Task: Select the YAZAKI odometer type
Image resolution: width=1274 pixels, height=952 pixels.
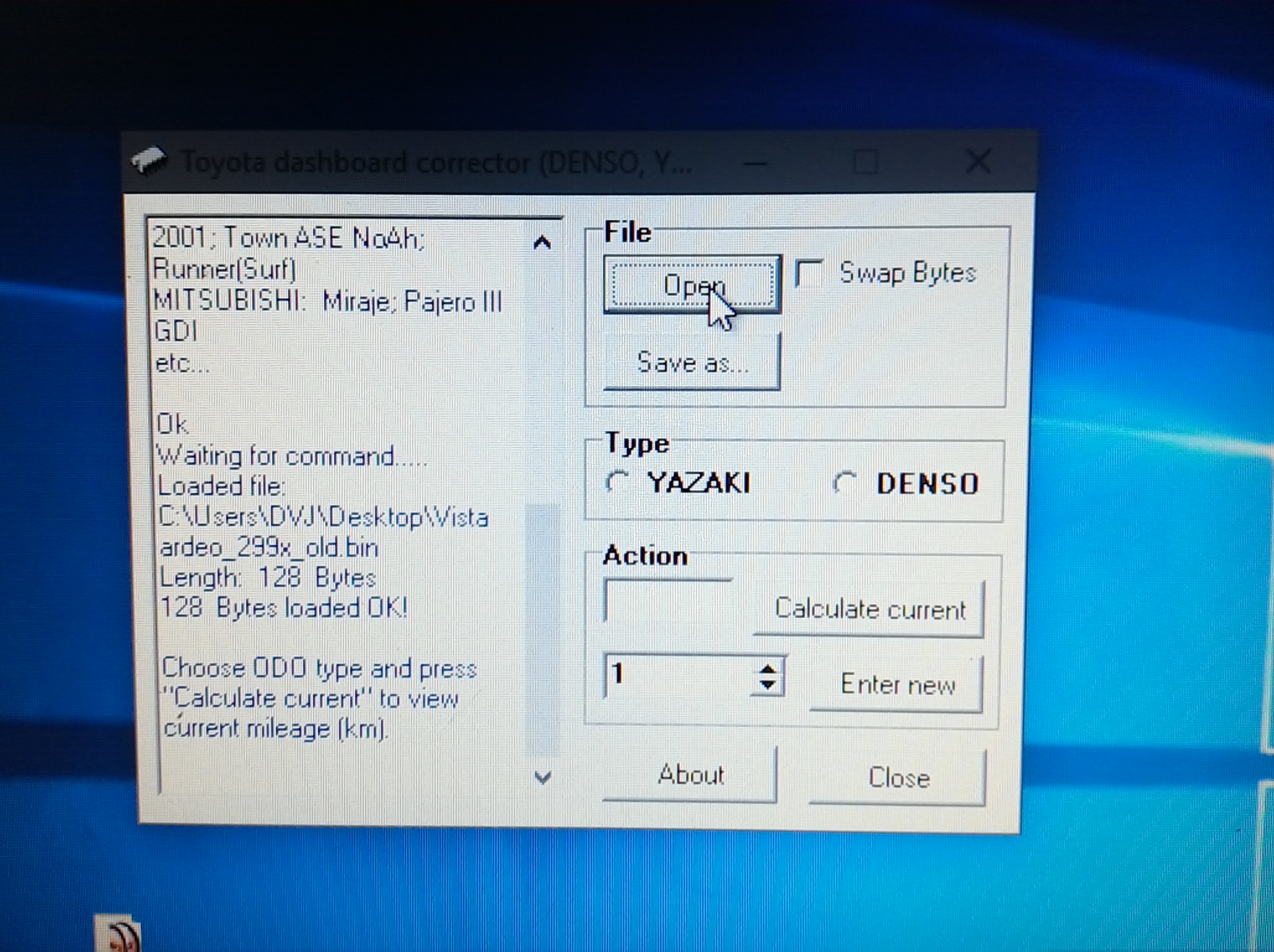Action: [618, 483]
